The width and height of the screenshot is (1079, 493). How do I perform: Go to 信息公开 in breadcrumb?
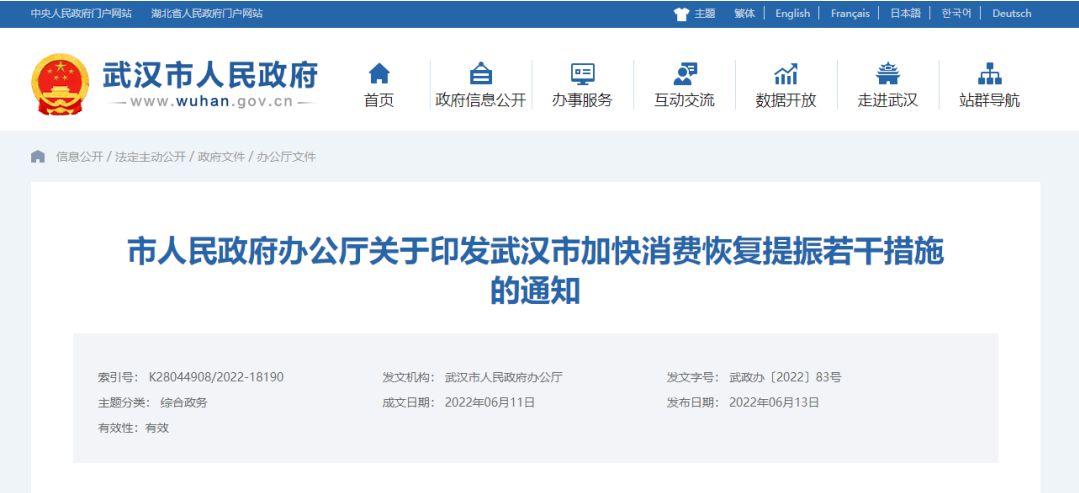(x=79, y=157)
